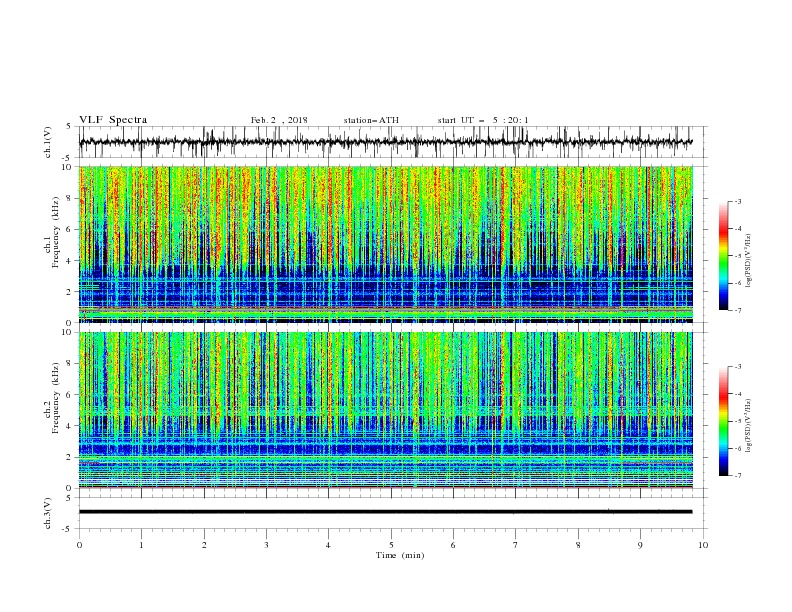Click the color scale bar beside ch.2 spectrogram
This screenshot has height=612, width=792.
tap(724, 421)
